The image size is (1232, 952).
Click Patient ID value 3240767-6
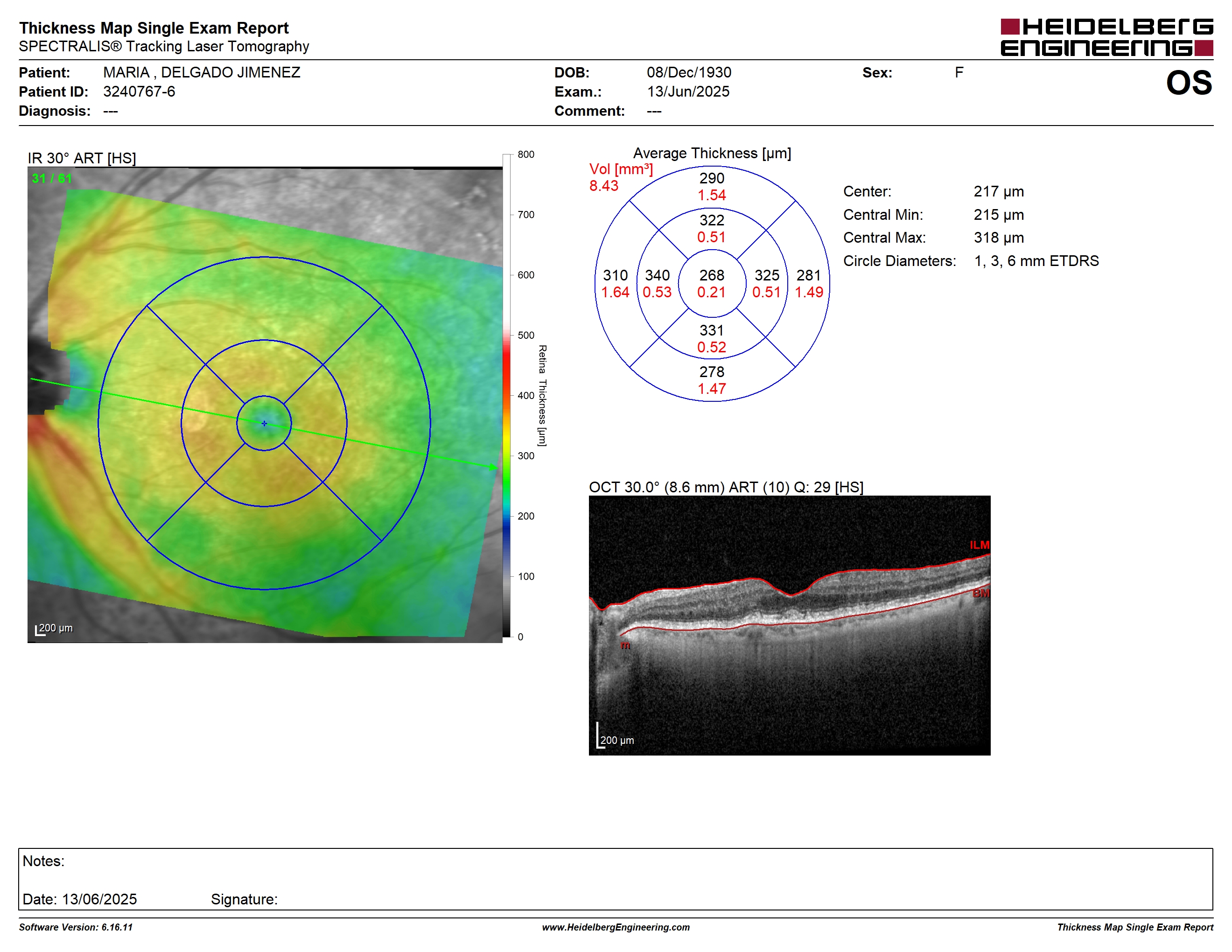(x=140, y=91)
